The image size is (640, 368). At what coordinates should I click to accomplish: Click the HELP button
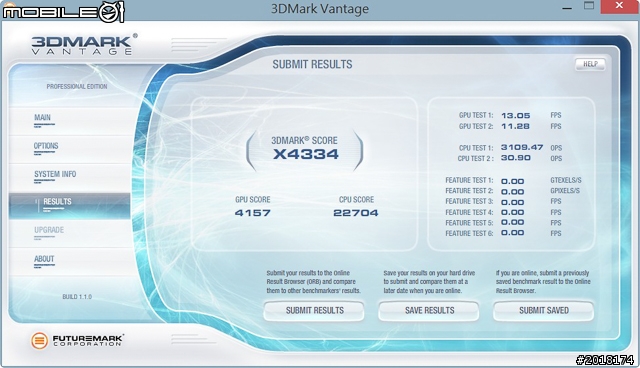pyautogui.click(x=590, y=64)
